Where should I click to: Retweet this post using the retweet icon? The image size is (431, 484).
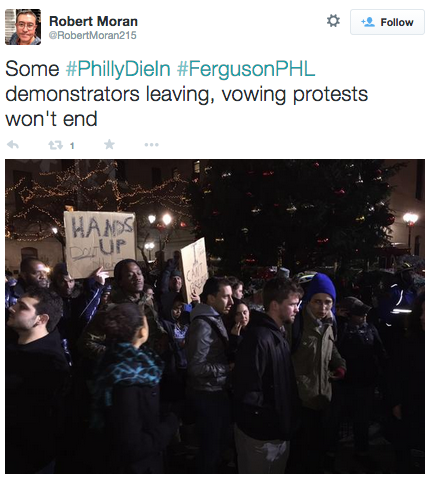(55, 145)
